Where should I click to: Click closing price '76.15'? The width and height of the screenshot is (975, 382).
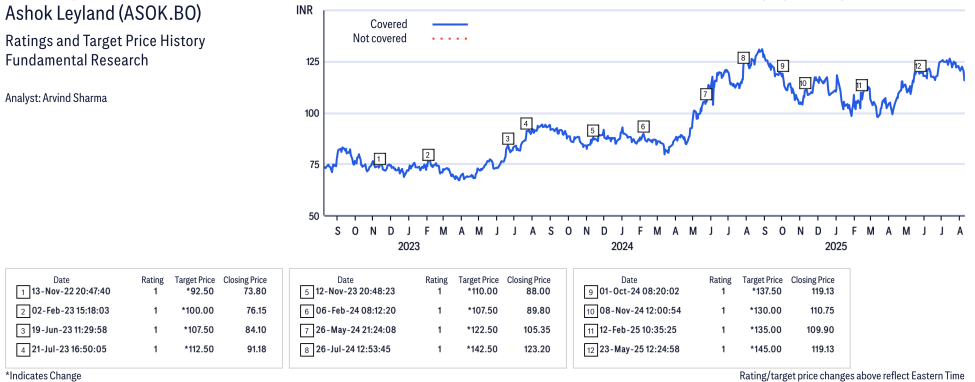pyautogui.click(x=256, y=310)
